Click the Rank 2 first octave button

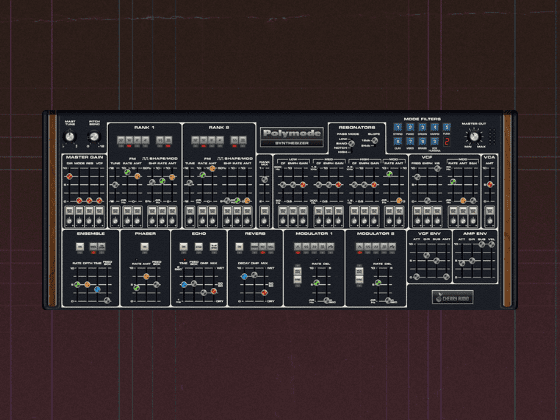pyautogui.click(x=195, y=140)
